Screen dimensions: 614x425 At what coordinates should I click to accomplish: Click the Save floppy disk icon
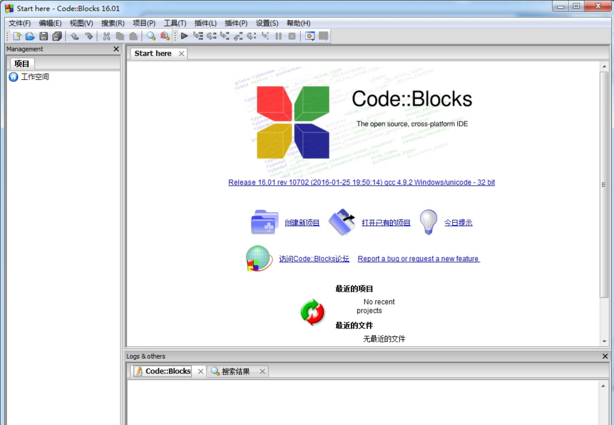point(43,36)
